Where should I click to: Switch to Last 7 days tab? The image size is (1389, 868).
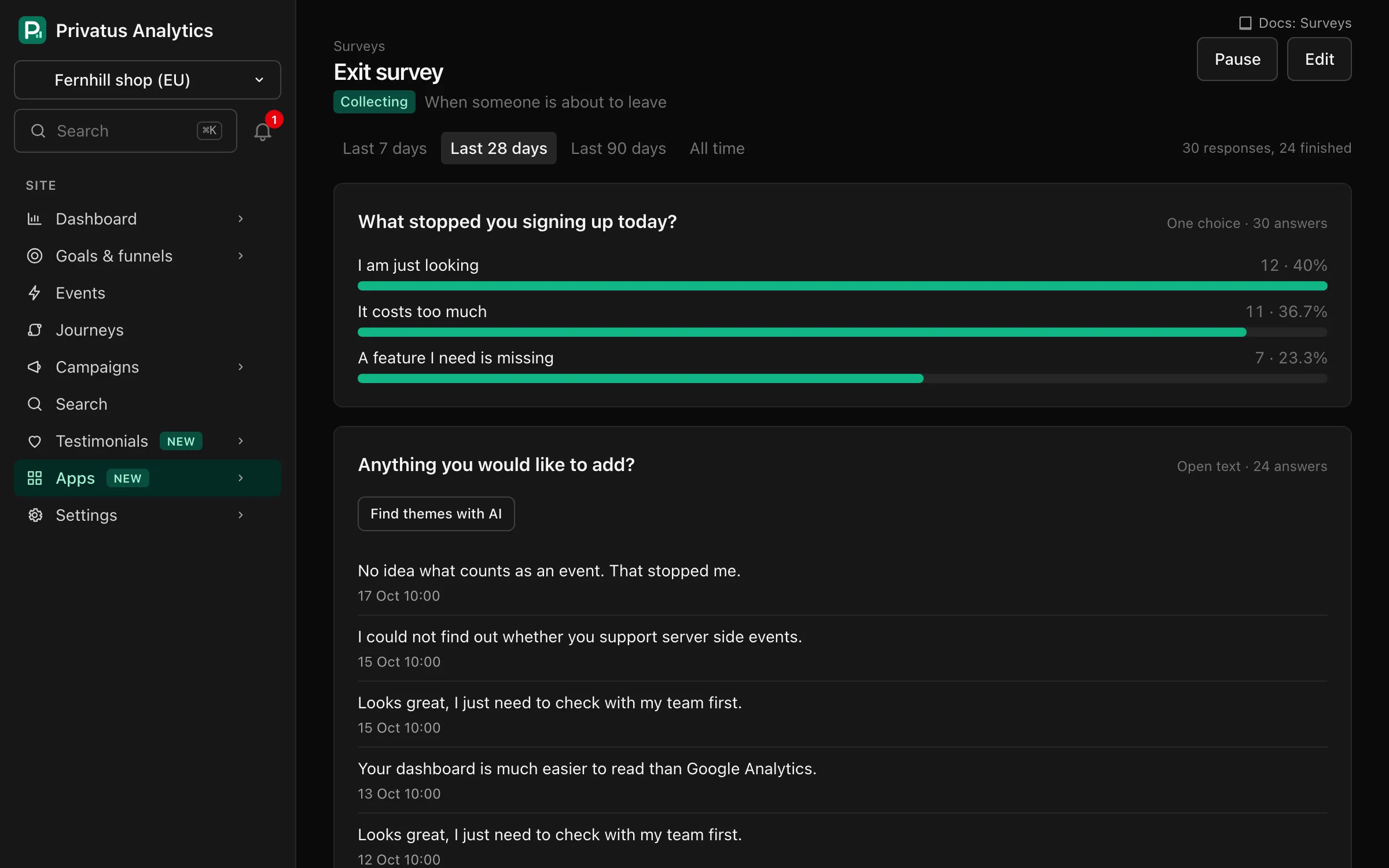385,148
